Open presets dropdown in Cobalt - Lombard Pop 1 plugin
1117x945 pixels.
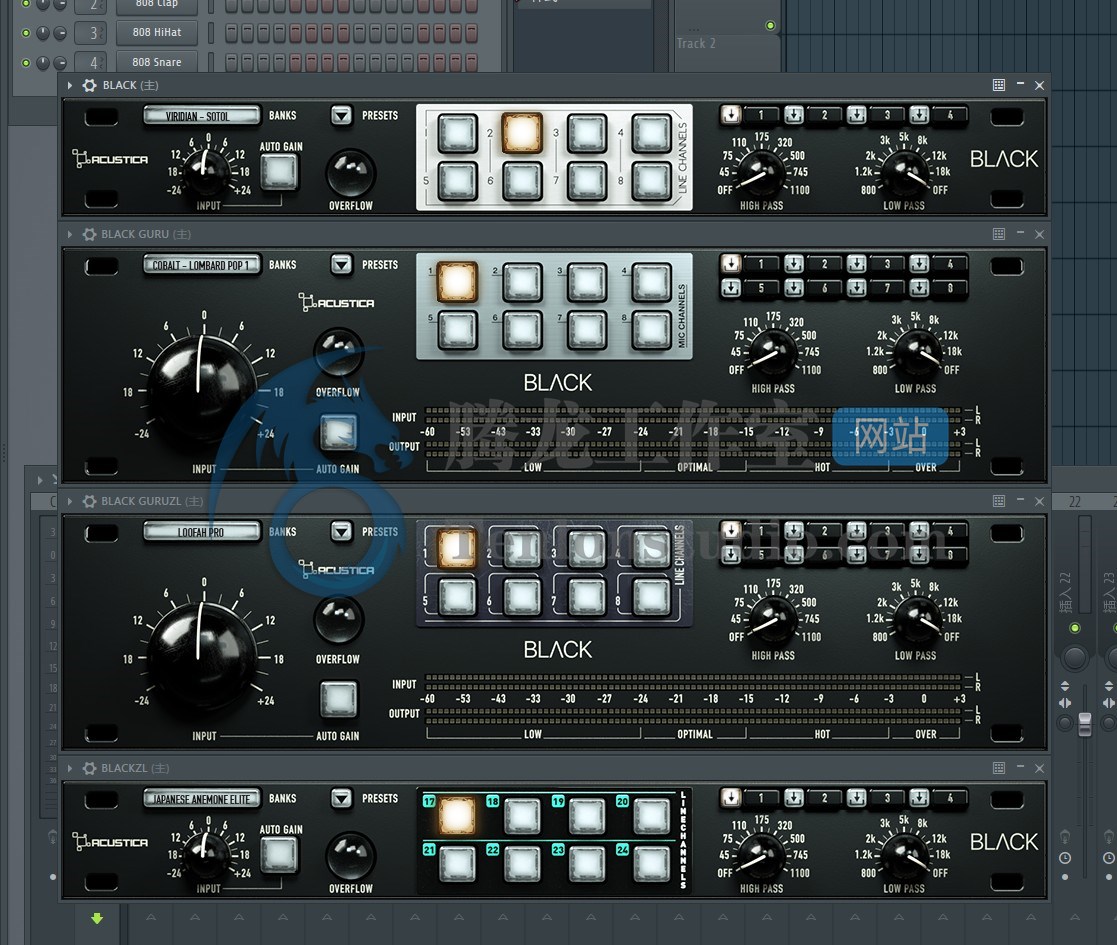pos(341,264)
